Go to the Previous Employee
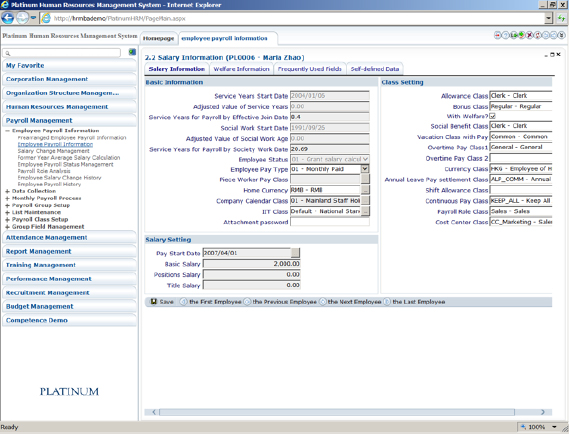Screen dimensions: 569x434 pos(280,302)
